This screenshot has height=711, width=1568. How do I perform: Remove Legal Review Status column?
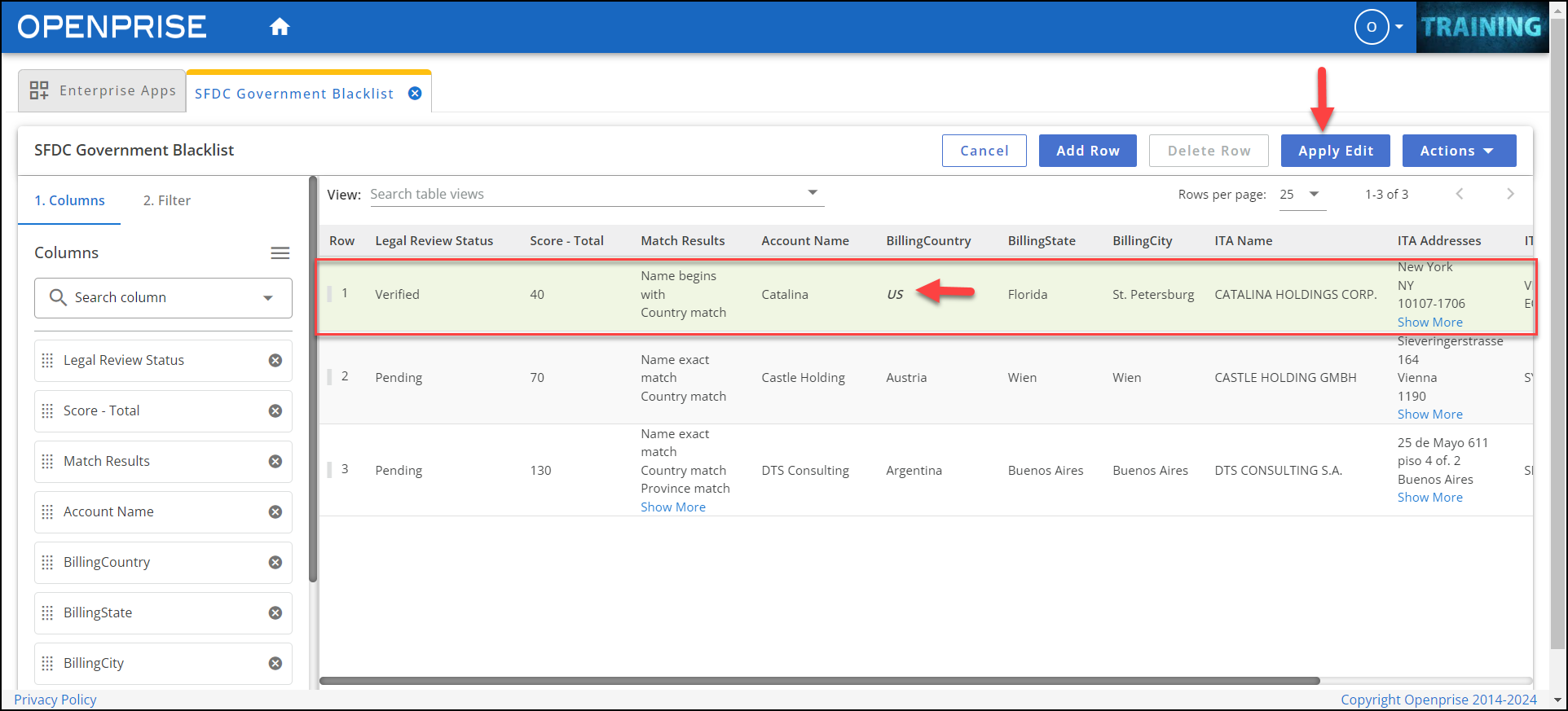click(275, 361)
